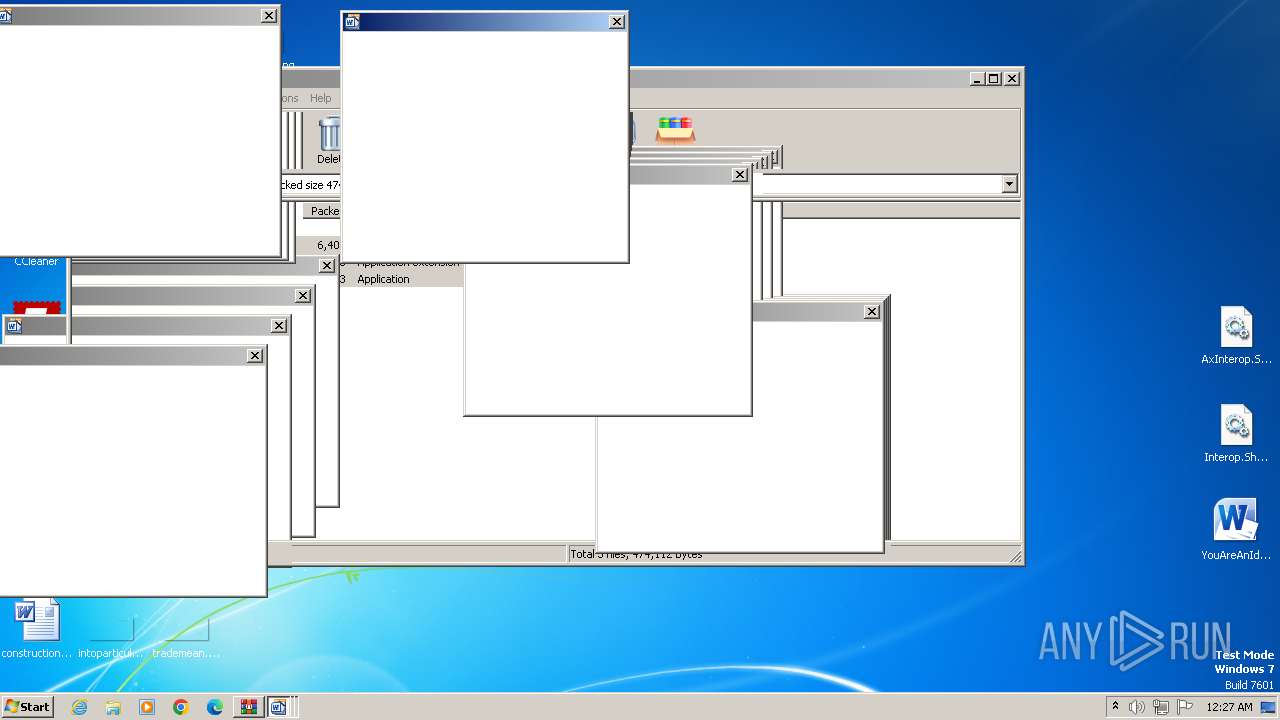
Task: Close the blank window at WinRAR's lower right
Action: [x=872, y=312]
